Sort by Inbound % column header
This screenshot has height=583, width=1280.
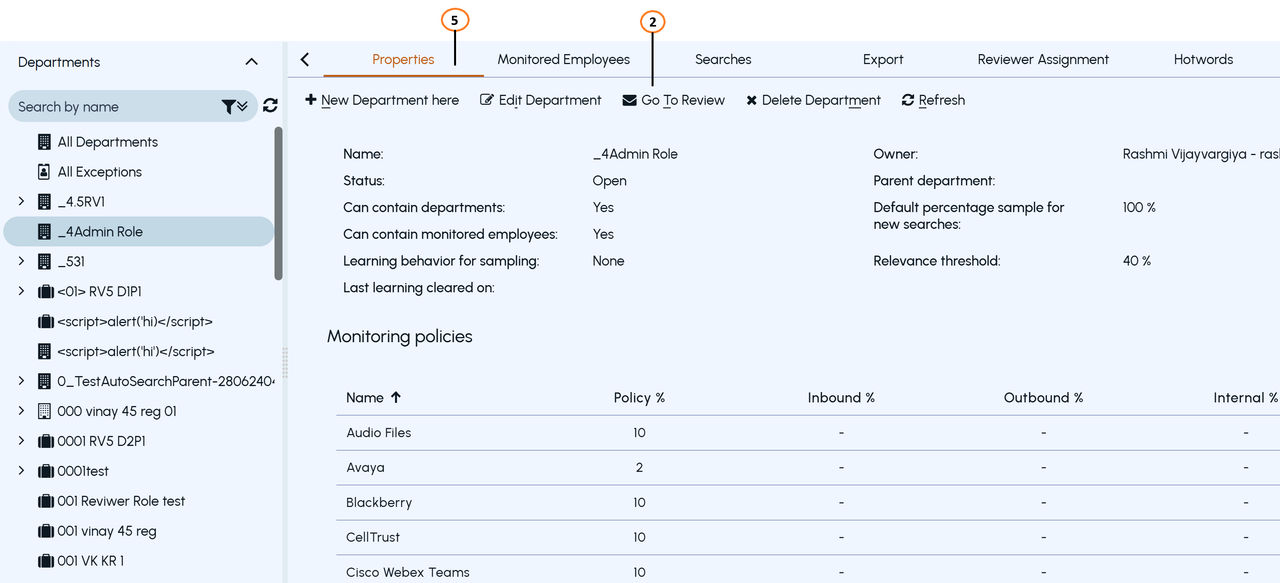(x=841, y=398)
